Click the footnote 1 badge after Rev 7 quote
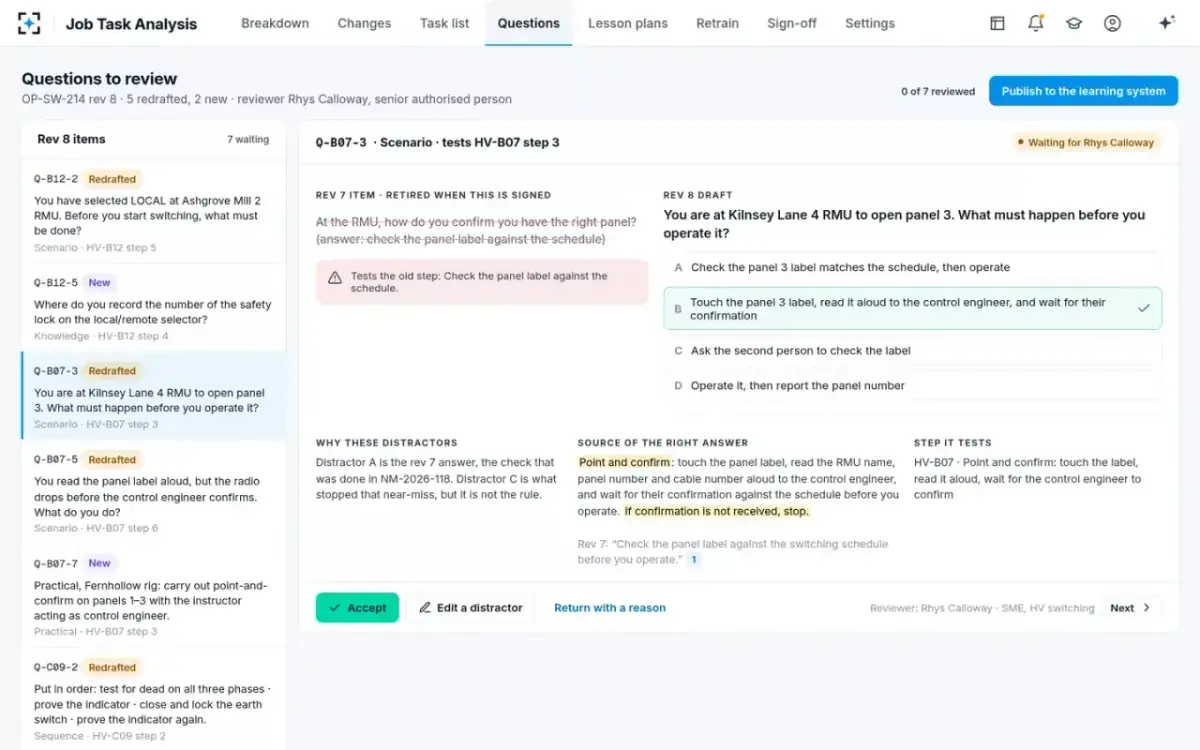The height and width of the screenshot is (750, 1200). (x=694, y=560)
